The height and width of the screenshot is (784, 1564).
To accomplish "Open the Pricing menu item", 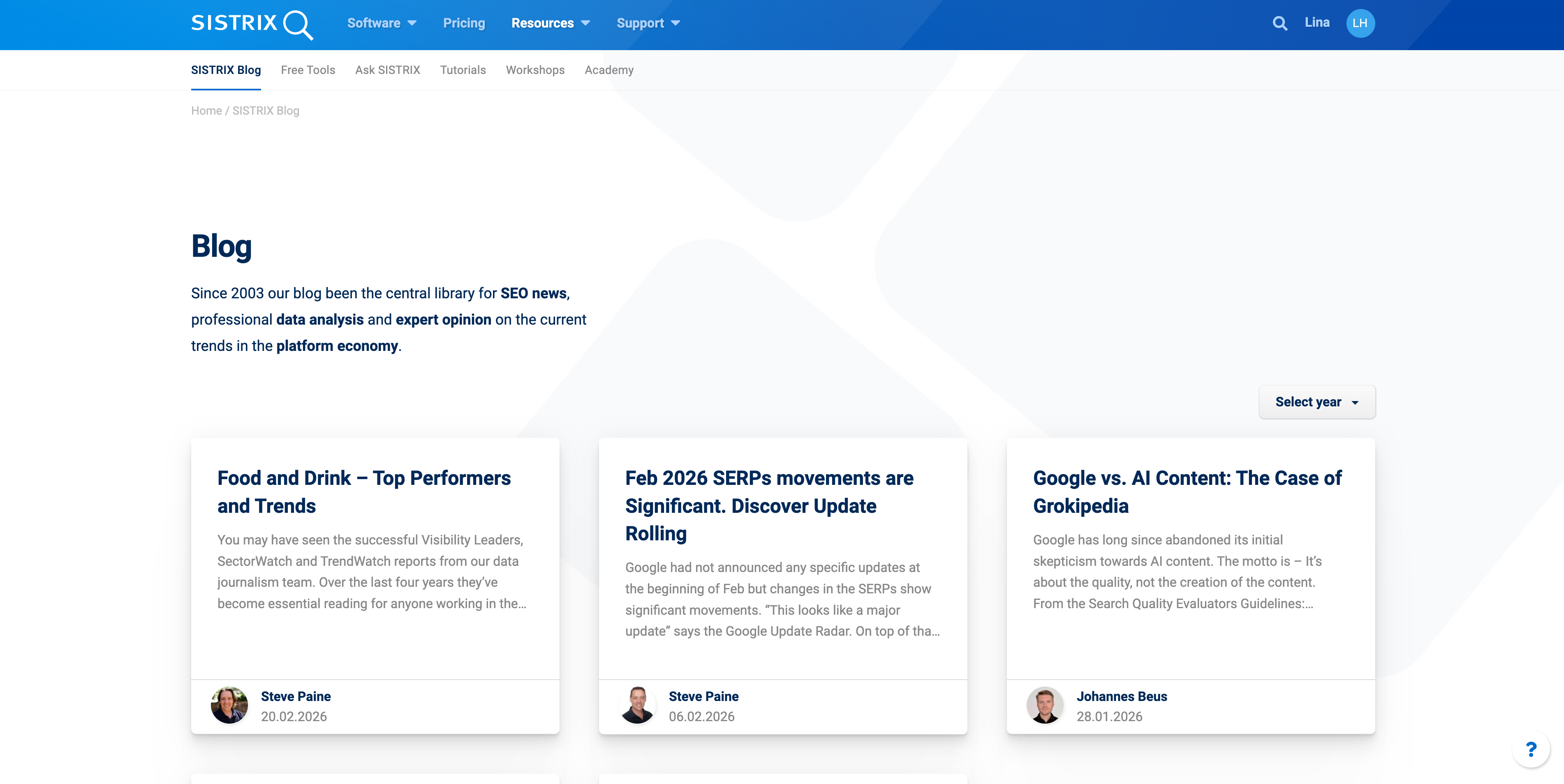I will point(464,23).
